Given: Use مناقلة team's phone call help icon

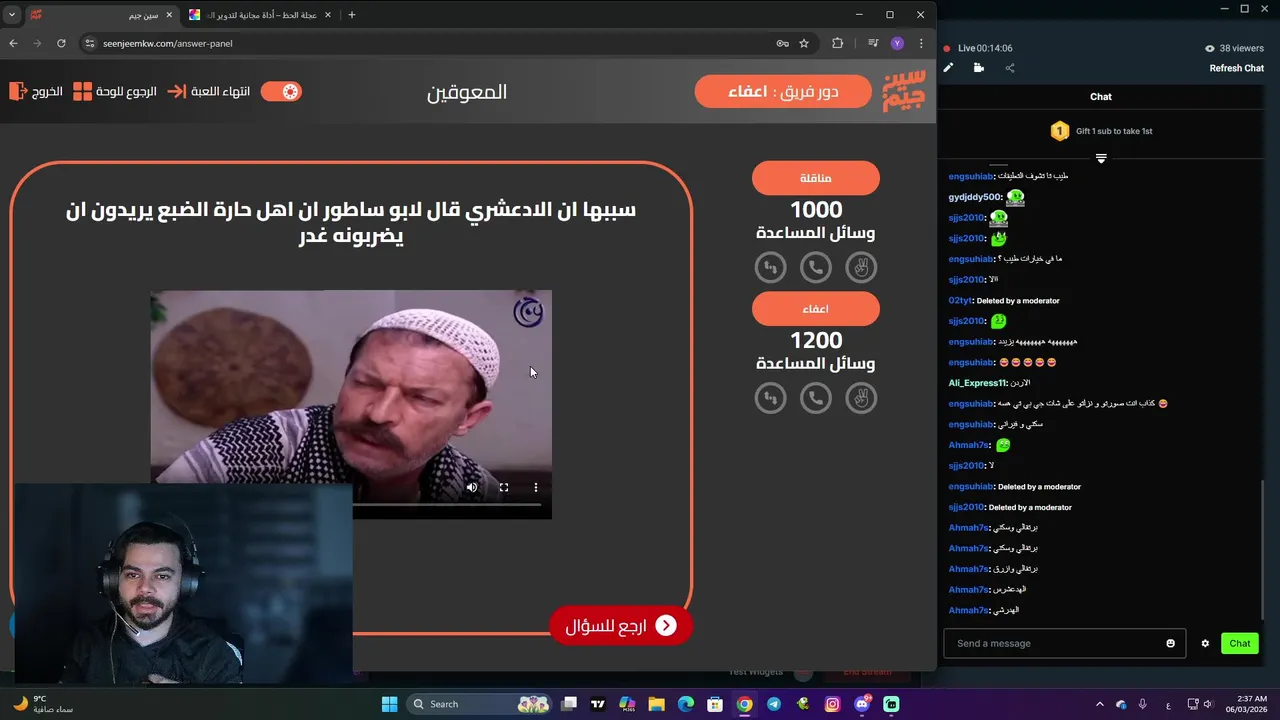Looking at the screenshot, I should point(815,267).
